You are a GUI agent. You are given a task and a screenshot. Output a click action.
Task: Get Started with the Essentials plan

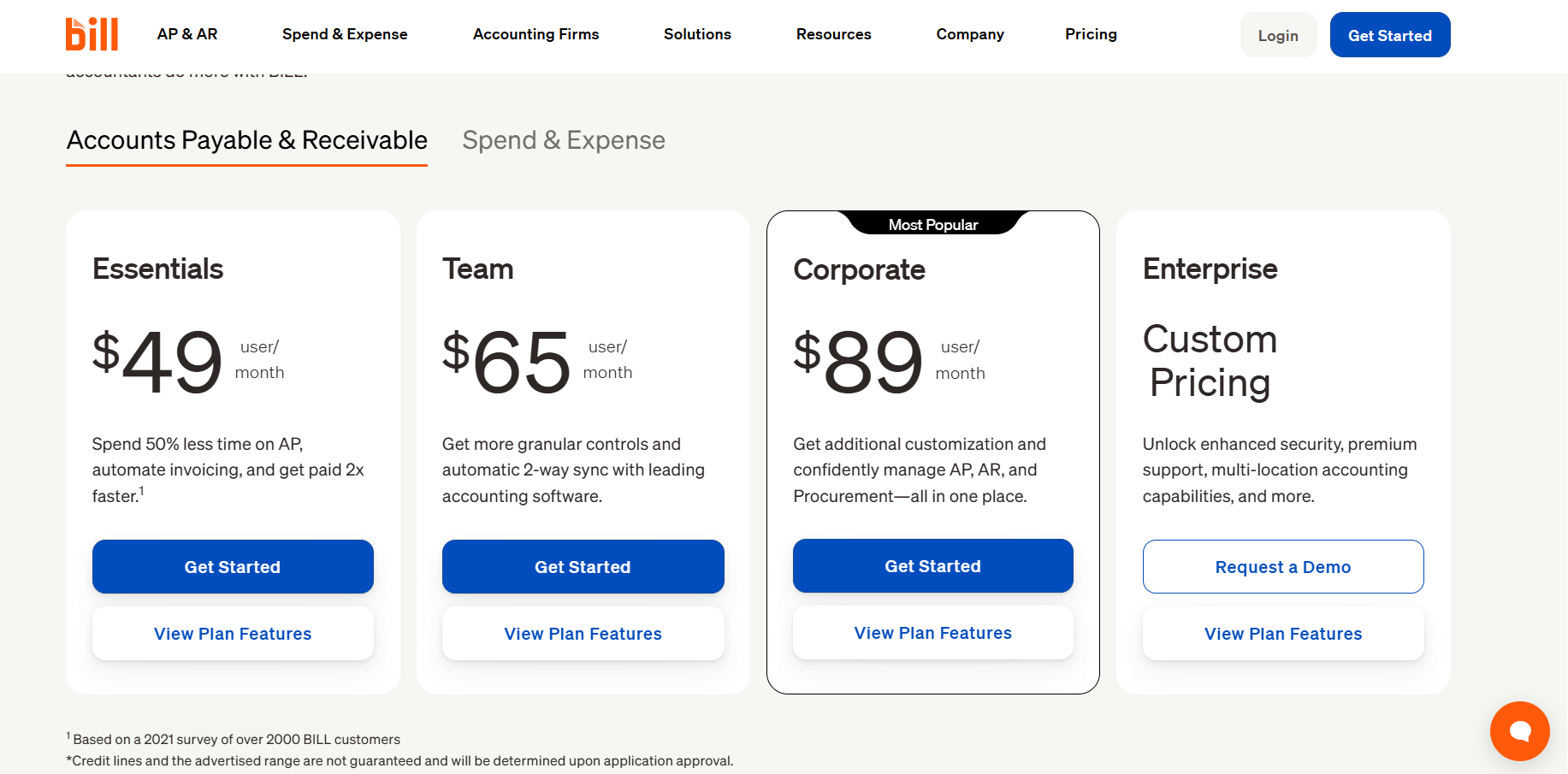tap(233, 567)
